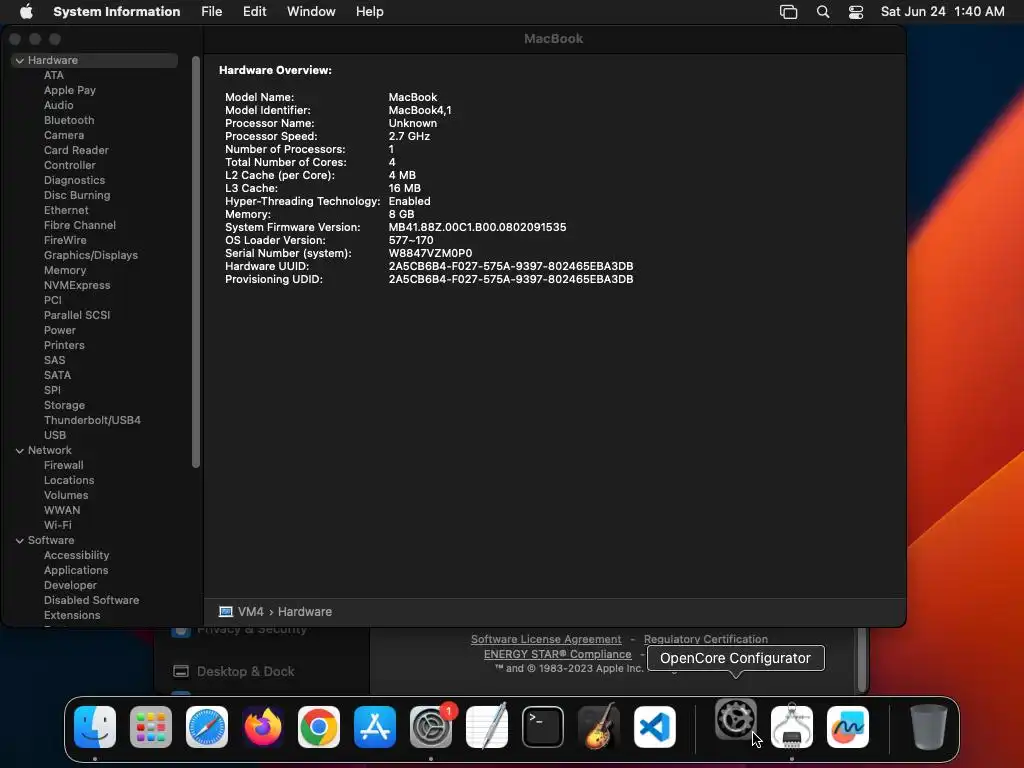The width and height of the screenshot is (1024, 768).
Task: Select Diagnostics in the sidebar
Action: [x=74, y=180]
